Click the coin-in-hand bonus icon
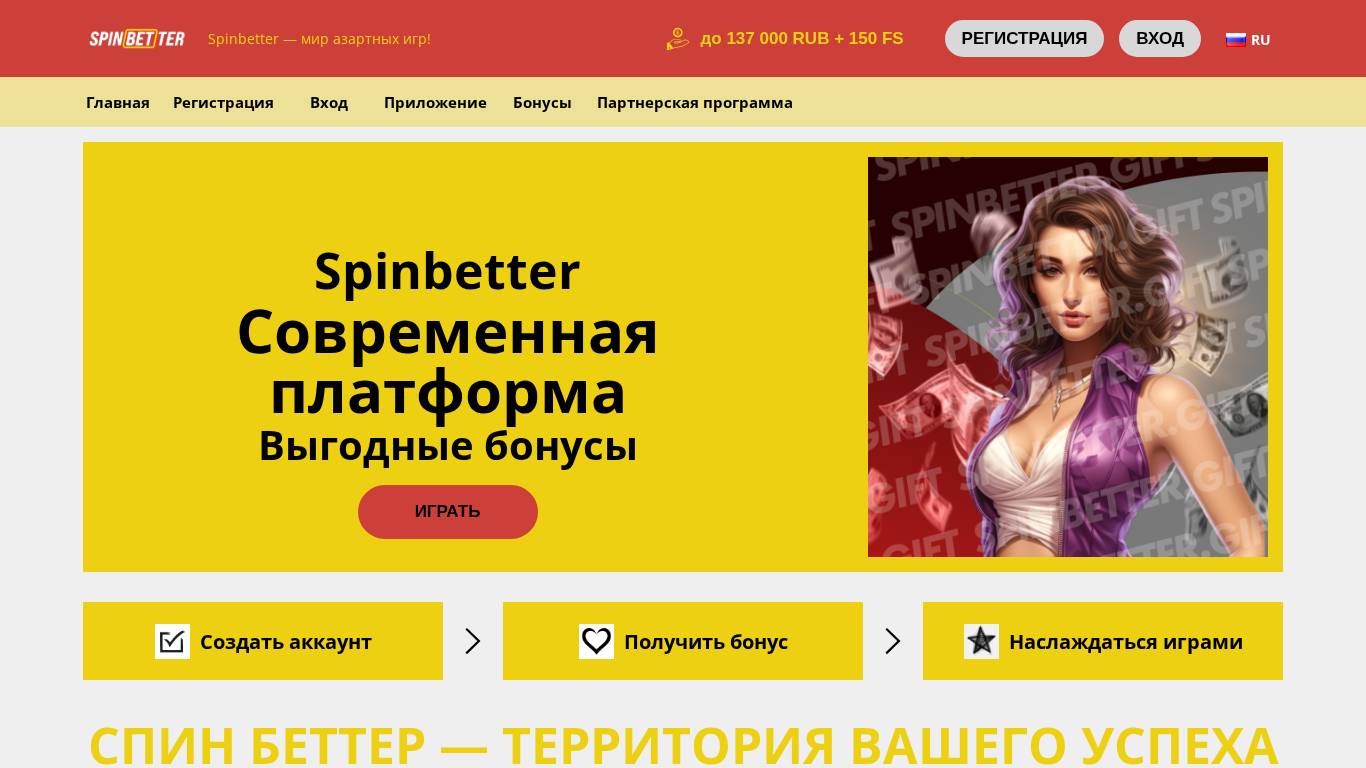The height and width of the screenshot is (768, 1366). point(678,39)
